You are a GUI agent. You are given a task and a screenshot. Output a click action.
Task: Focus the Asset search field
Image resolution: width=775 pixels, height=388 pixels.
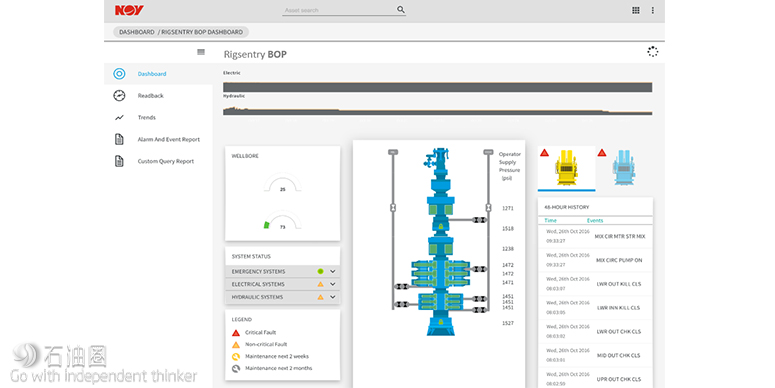(x=339, y=10)
